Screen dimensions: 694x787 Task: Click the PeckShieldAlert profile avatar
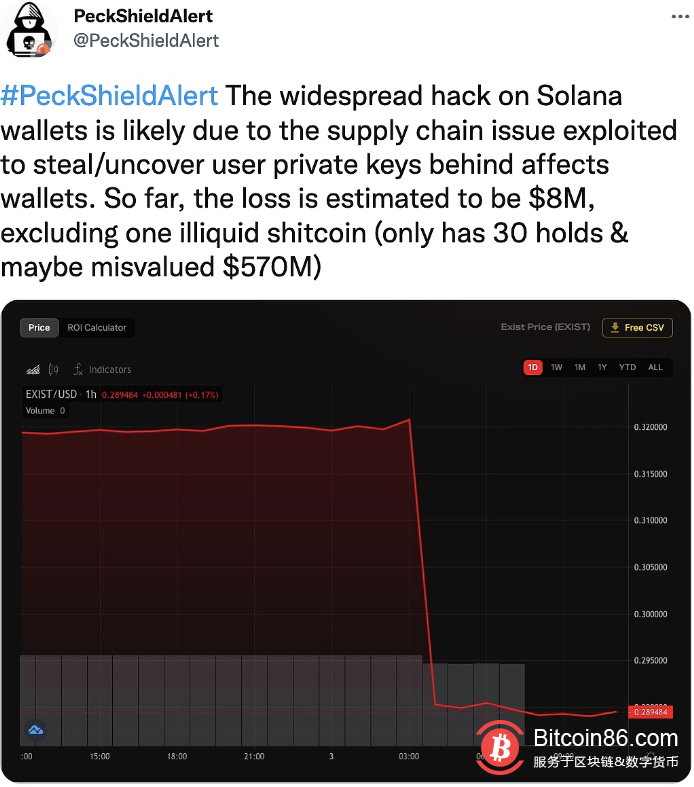[x=31, y=30]
